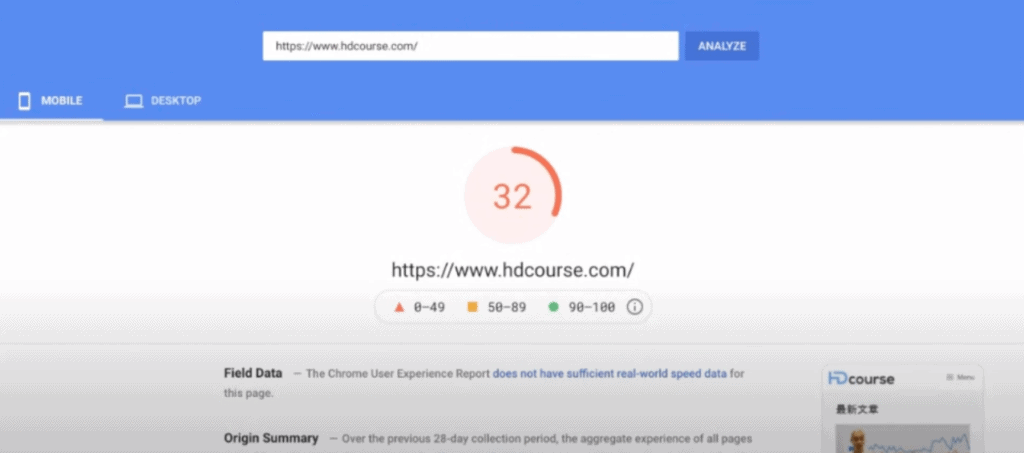
Task: Click the score gauge showing 32
Action: coord(513,195)
